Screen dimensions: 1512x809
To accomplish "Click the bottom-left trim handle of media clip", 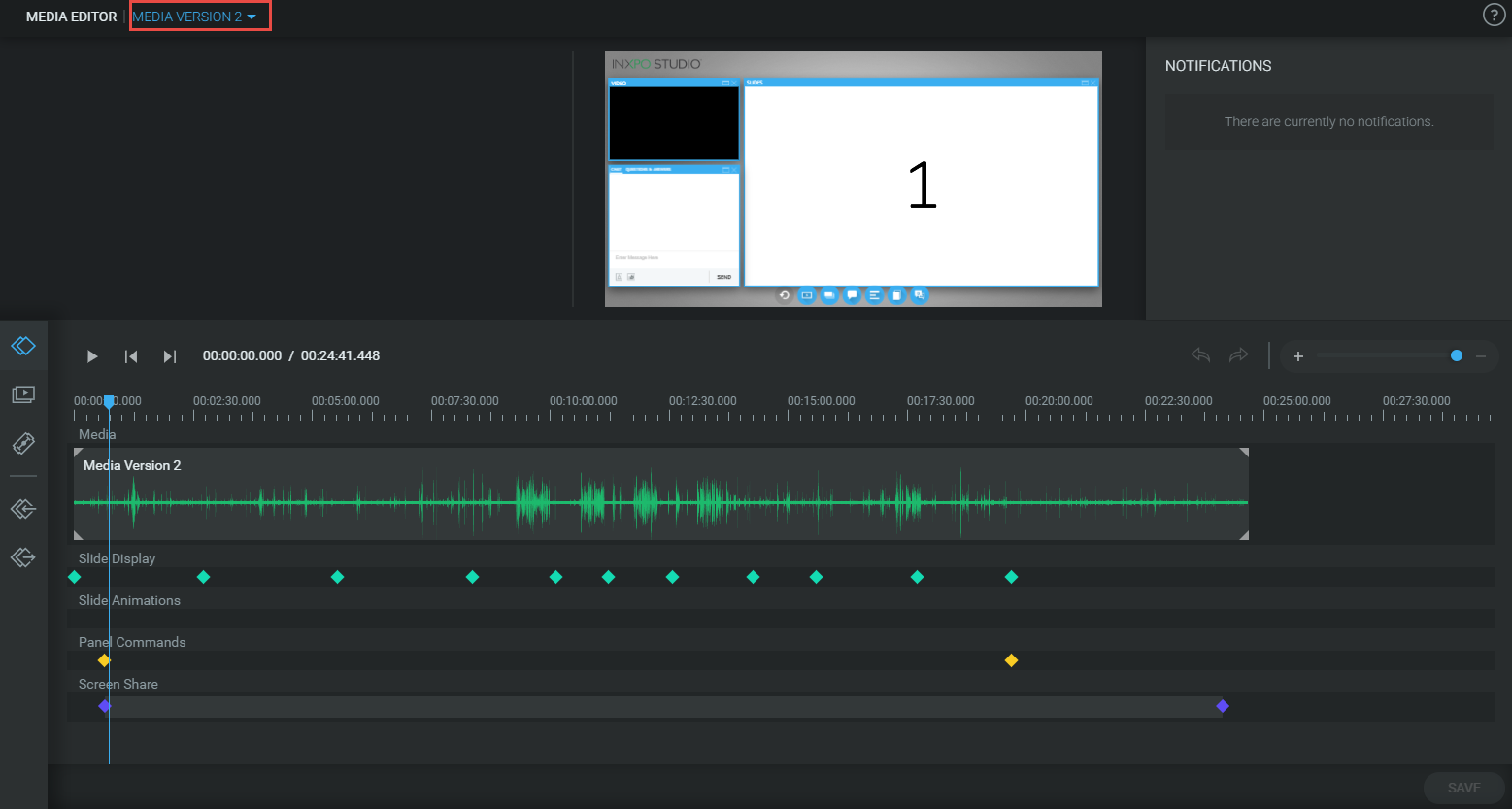I will [x=79, y=535].
